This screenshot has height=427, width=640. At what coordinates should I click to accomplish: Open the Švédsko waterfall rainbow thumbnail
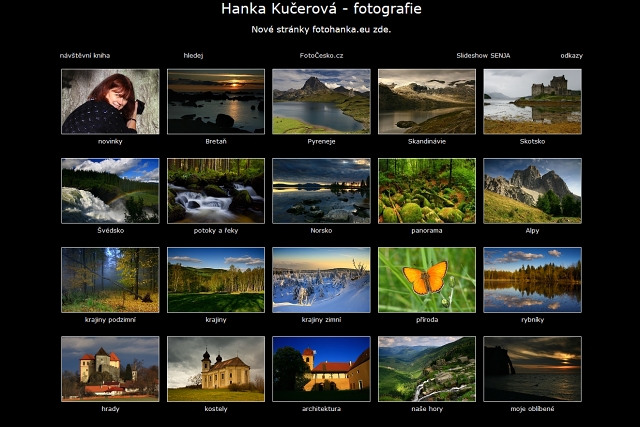[x=110, y=191]
